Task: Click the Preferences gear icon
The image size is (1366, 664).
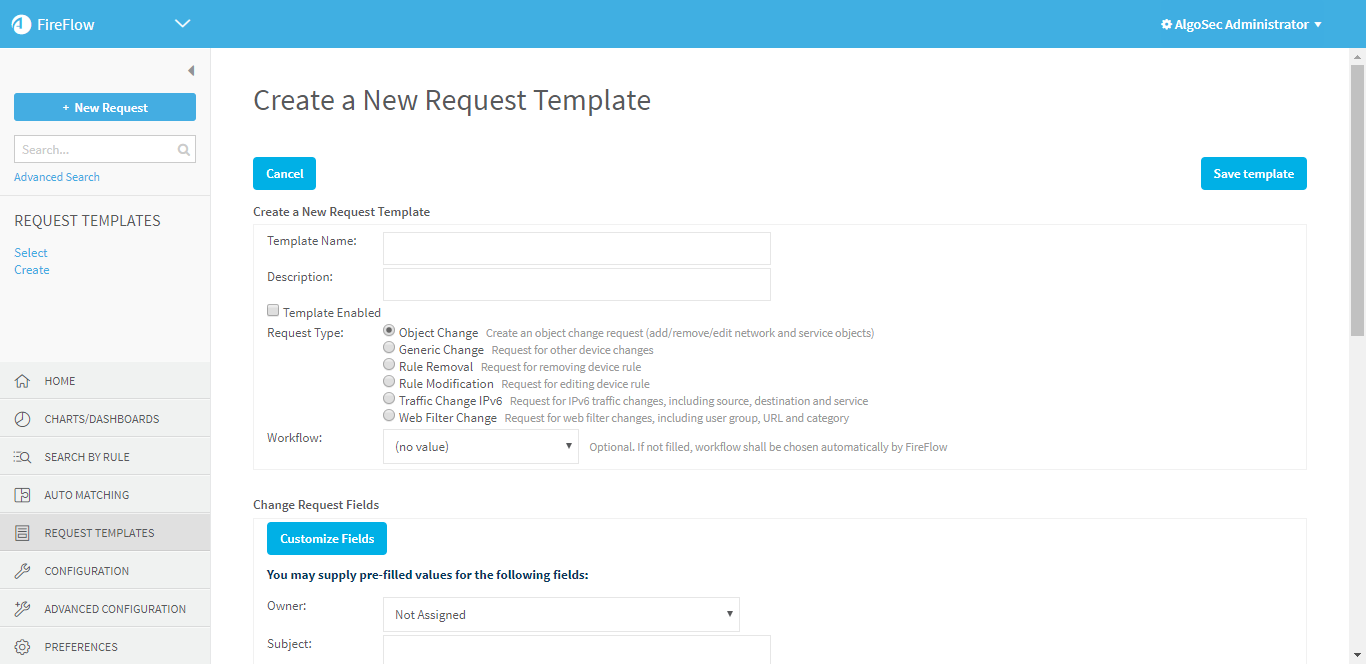Action: (x=22, y=647)
